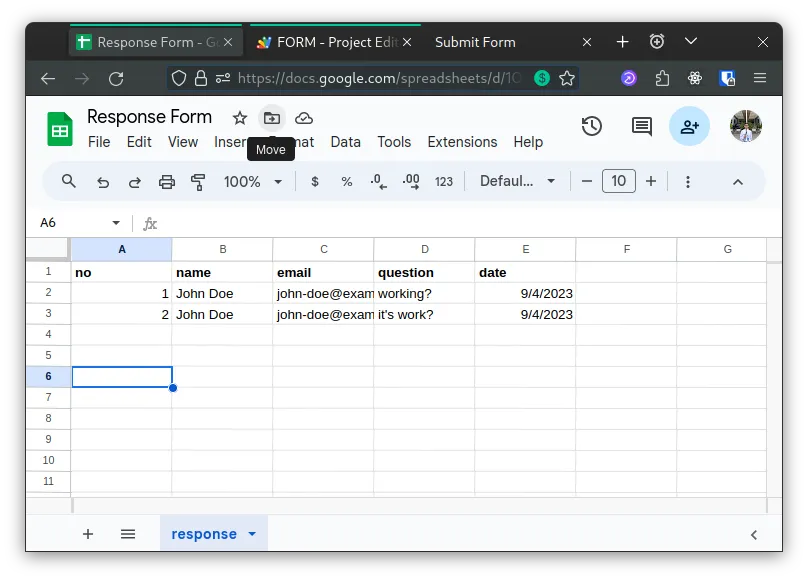Viewport: 808px width, 580px height.
Task: Switch to the Submit Form browser tab
Action: [x=476, y=42]
